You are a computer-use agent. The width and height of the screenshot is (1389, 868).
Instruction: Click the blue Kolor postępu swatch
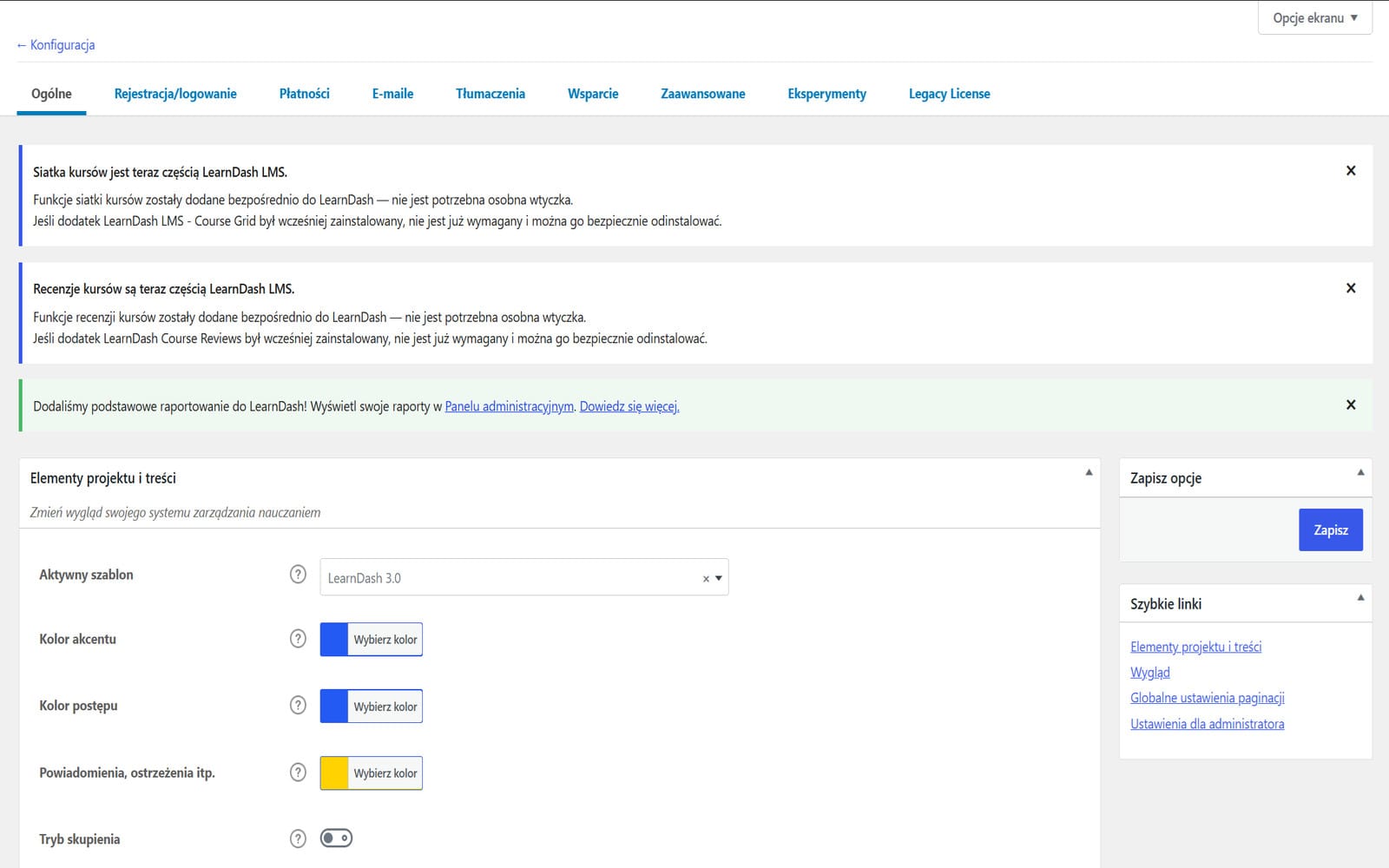click(x=334, y=707)
